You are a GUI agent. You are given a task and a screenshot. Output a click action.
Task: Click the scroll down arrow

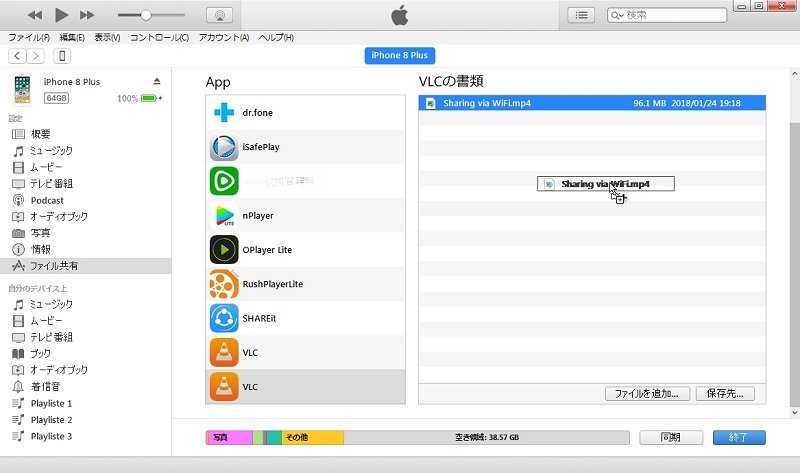[x=794, y=412]
